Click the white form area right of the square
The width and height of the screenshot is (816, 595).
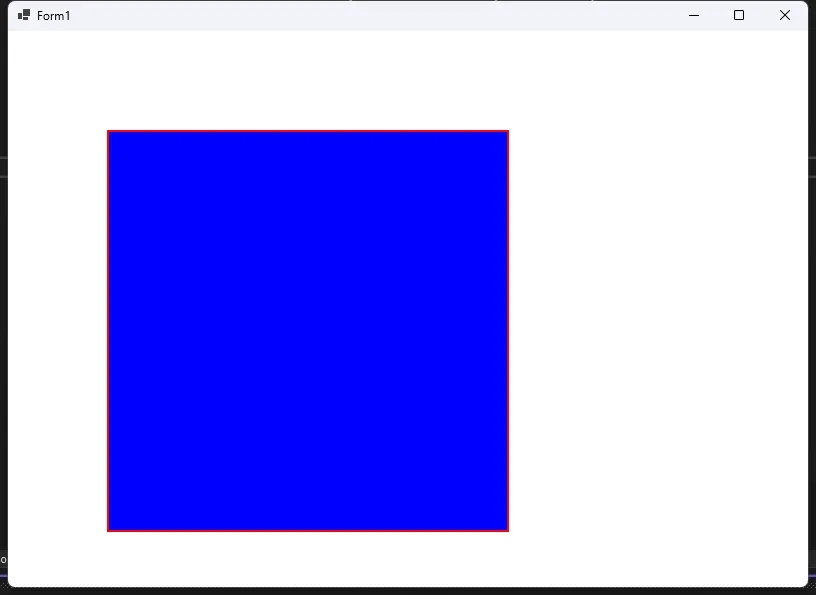[x=650, y=330]
